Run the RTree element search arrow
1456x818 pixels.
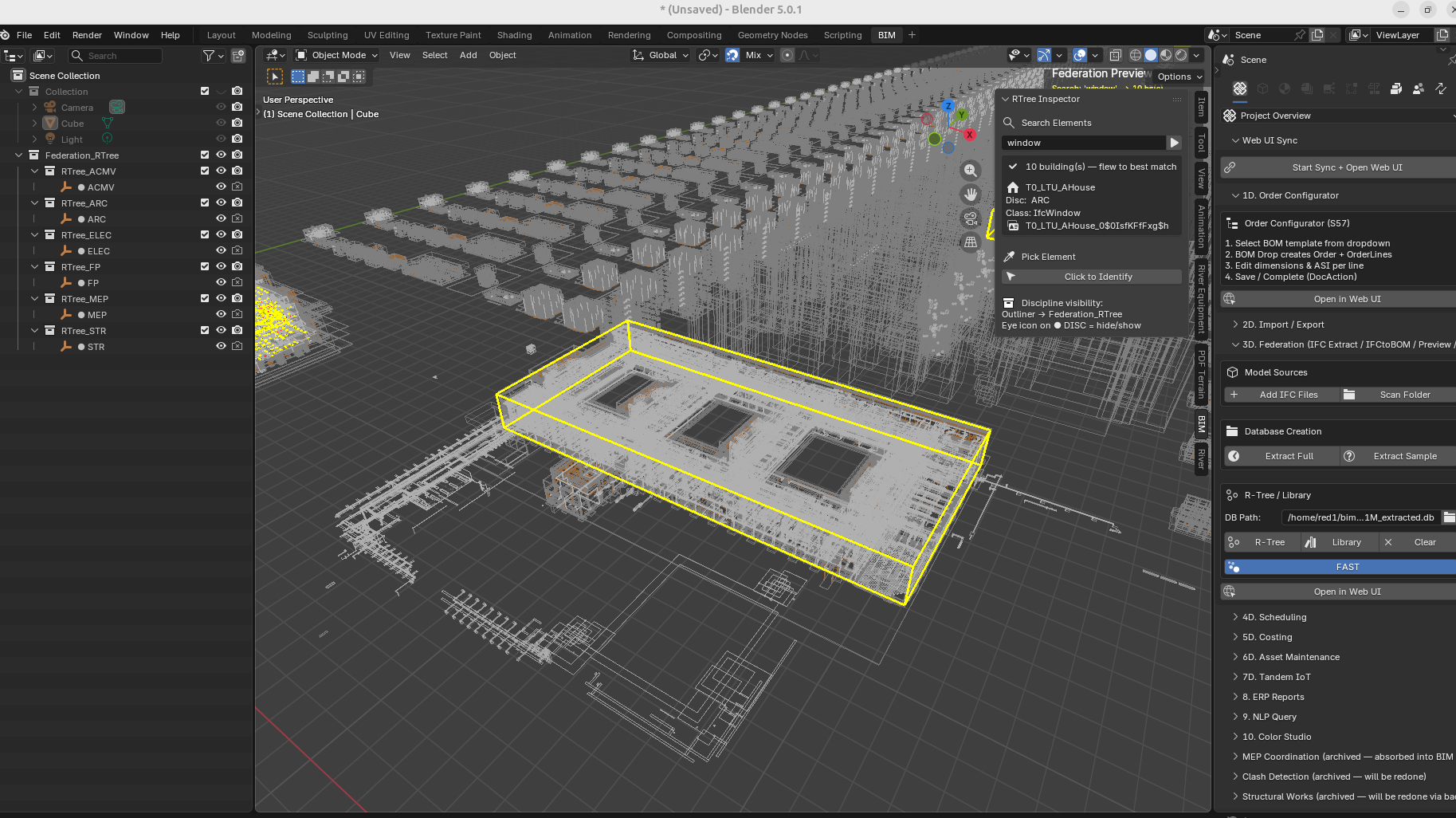(x=1174, y=143)
